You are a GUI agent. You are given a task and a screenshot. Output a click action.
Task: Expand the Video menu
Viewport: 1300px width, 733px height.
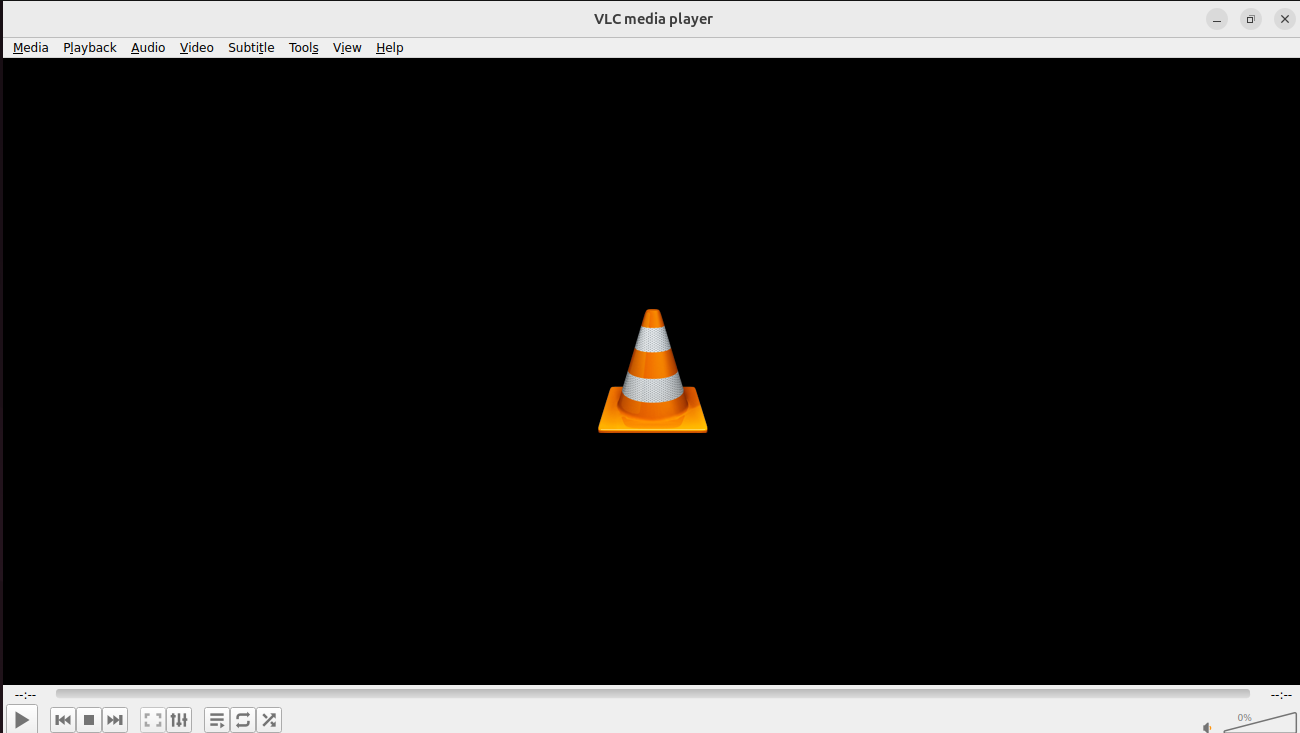coord(197,47)
